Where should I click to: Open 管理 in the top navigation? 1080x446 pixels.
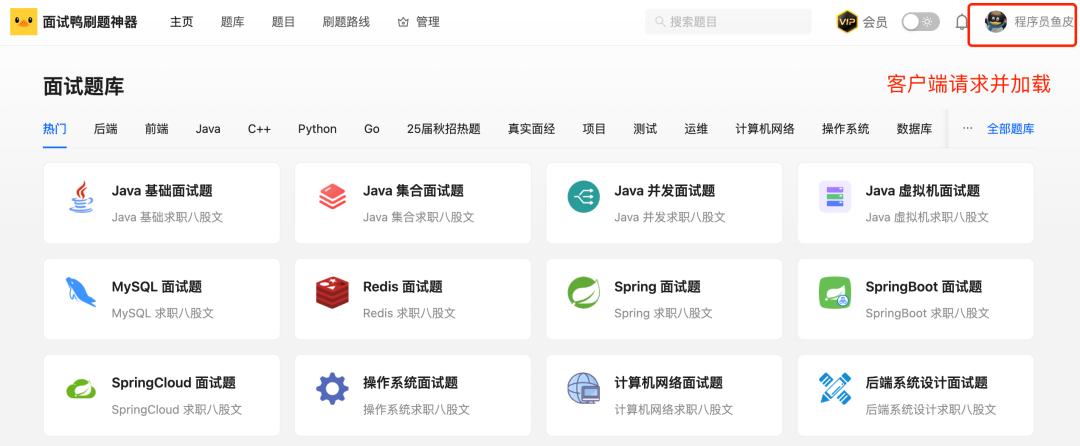click(x=428, y=22)
